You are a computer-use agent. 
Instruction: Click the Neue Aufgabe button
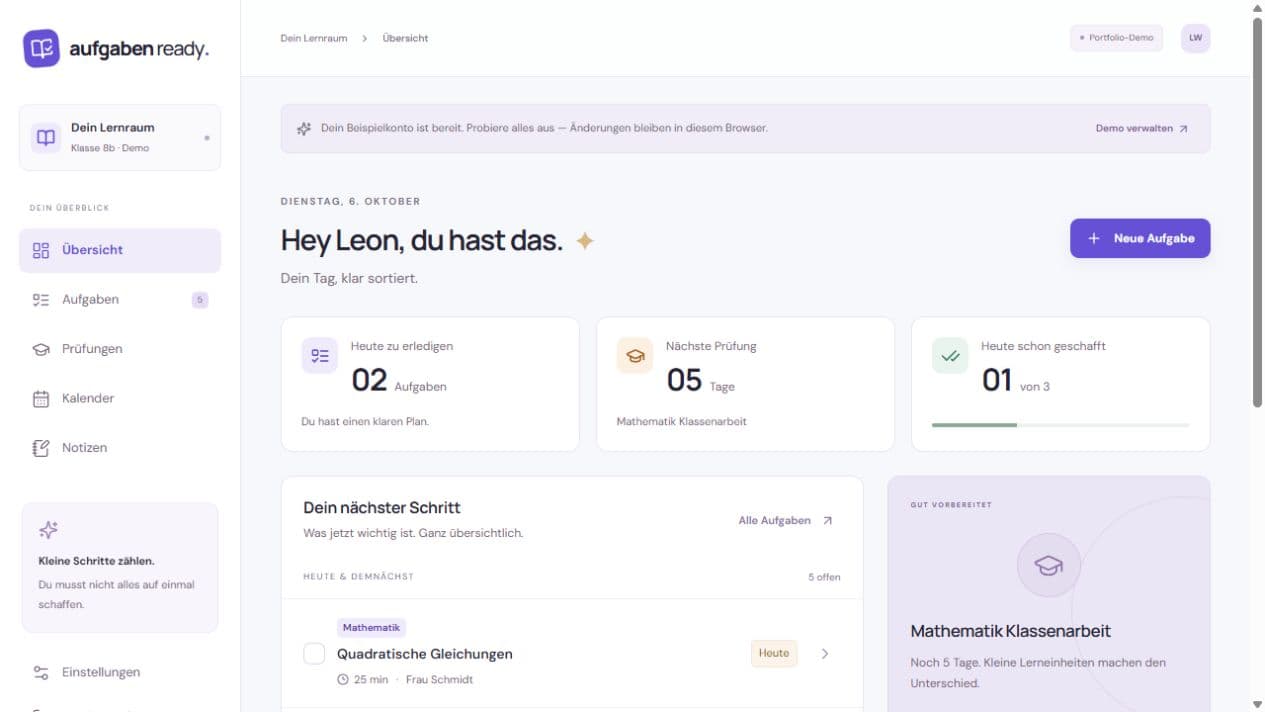pos(1140,238)
